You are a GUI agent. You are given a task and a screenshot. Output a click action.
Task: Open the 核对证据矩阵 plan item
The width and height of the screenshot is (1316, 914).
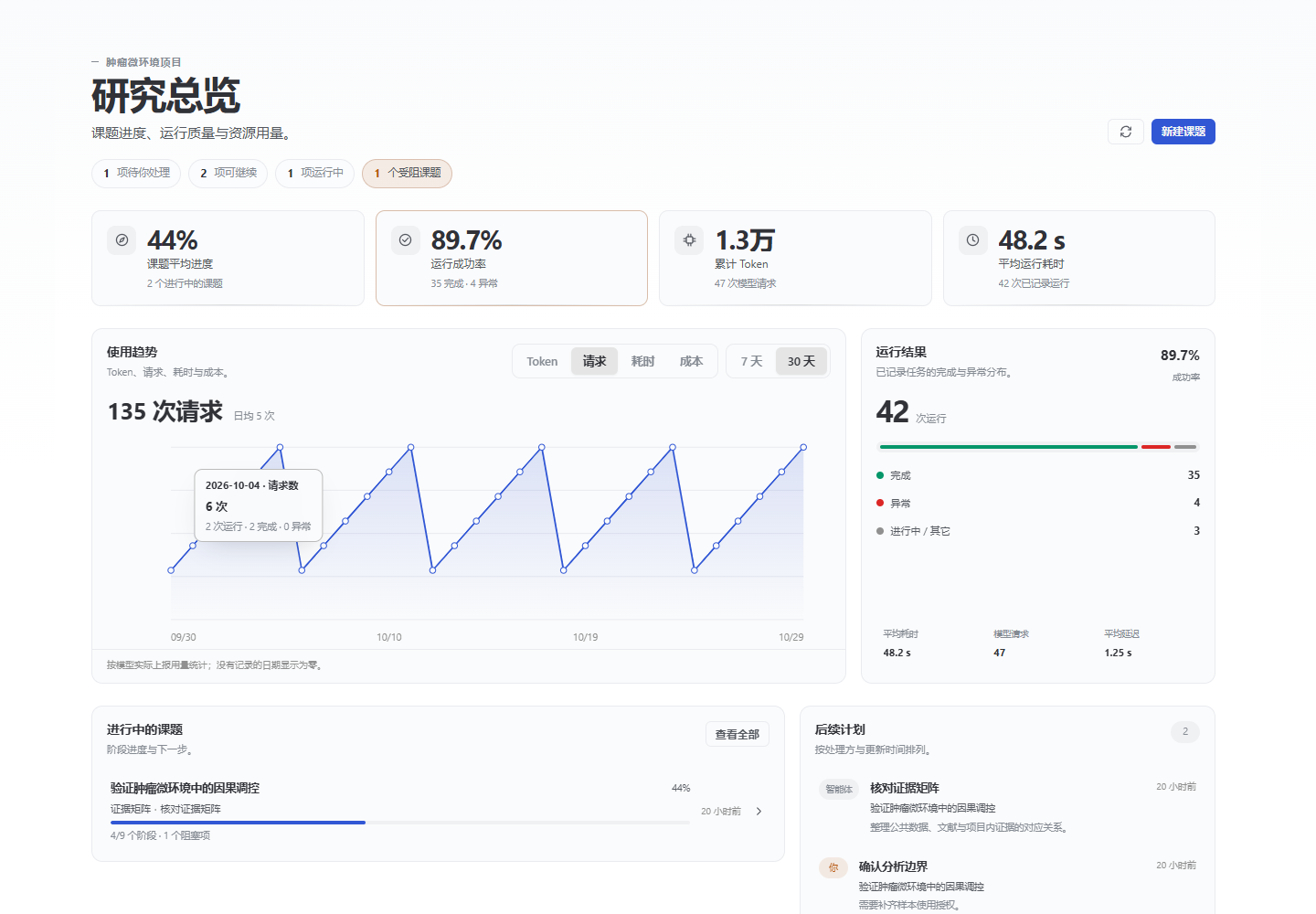[x=1007, y=807]
